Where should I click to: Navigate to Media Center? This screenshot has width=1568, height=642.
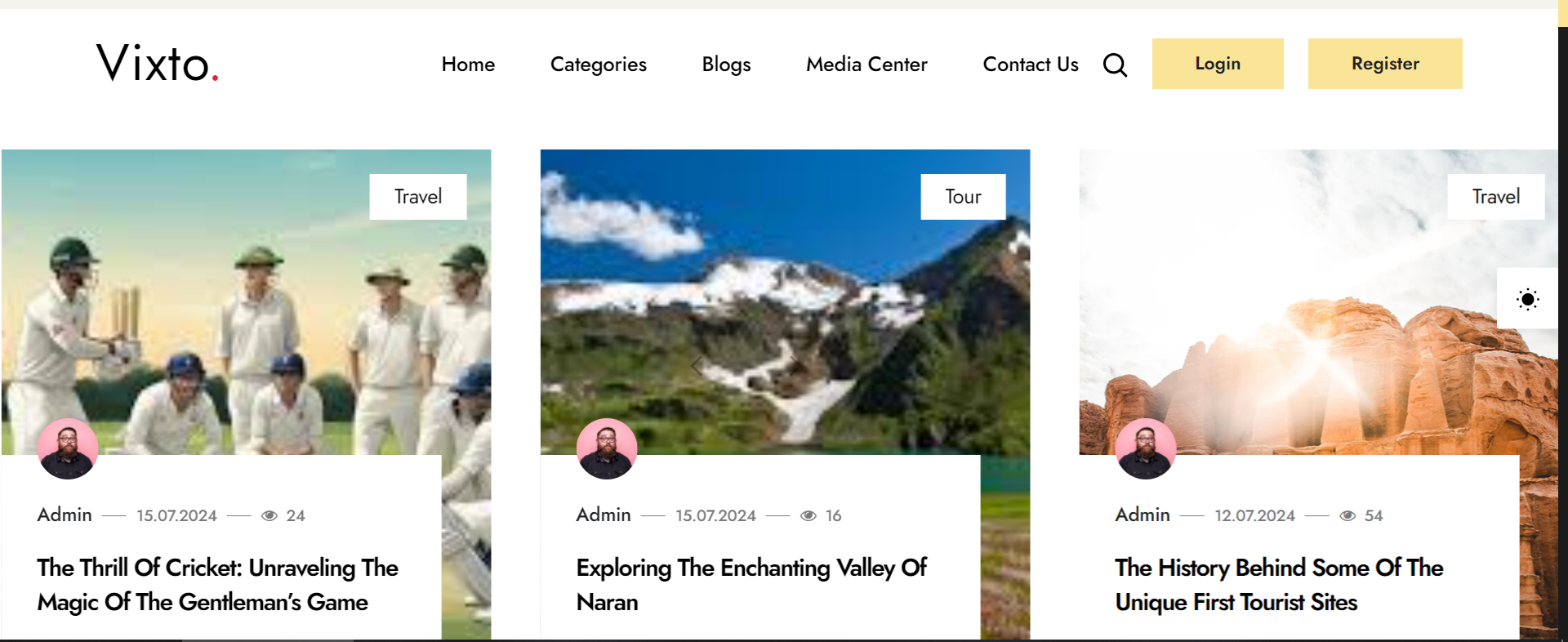866,65
